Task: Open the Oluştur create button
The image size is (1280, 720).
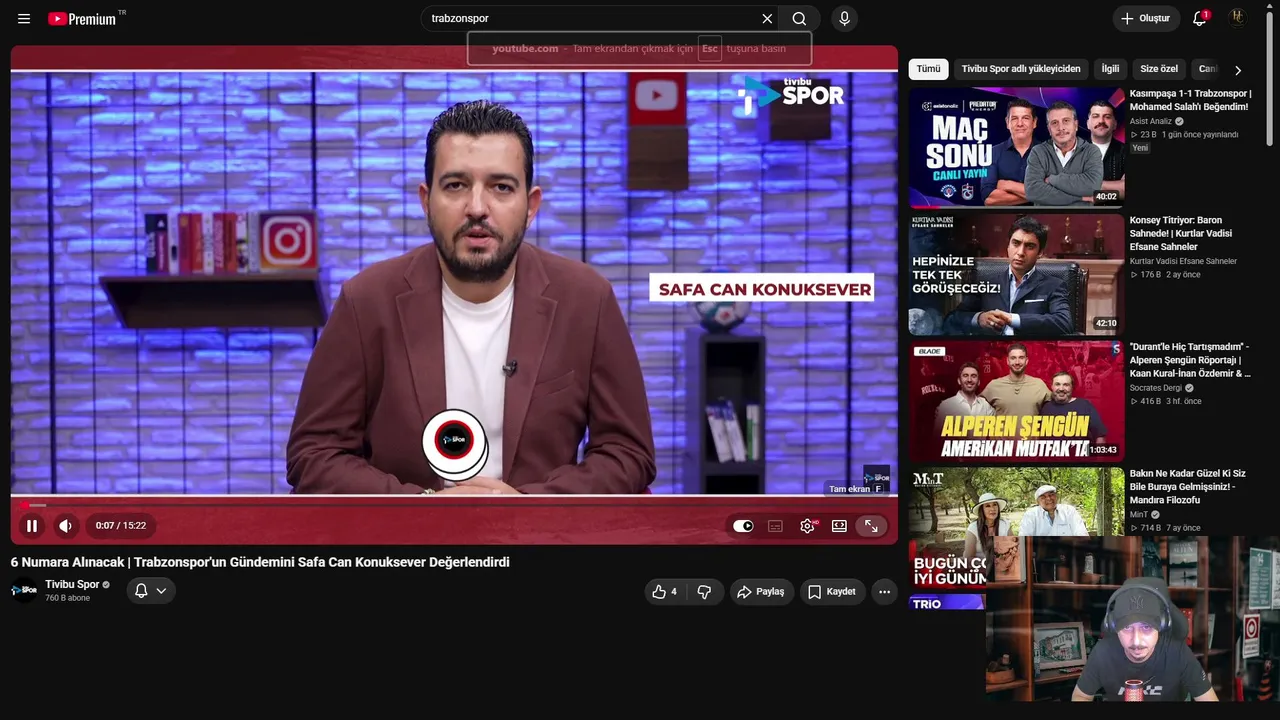Action: (x=1146, y=19)
